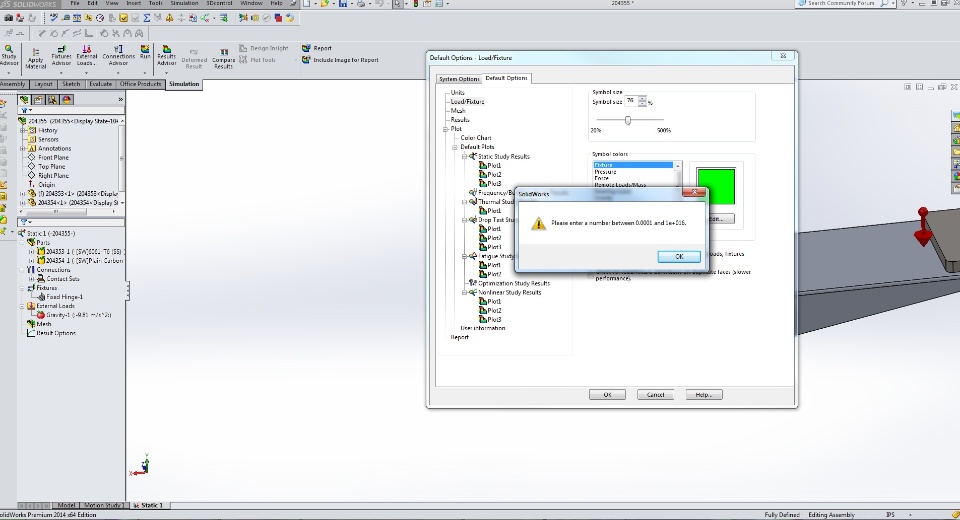Click OK in the SolidWorks warning dialog
The width and height of the screenshot is (960, 520).
click(678, 257)
